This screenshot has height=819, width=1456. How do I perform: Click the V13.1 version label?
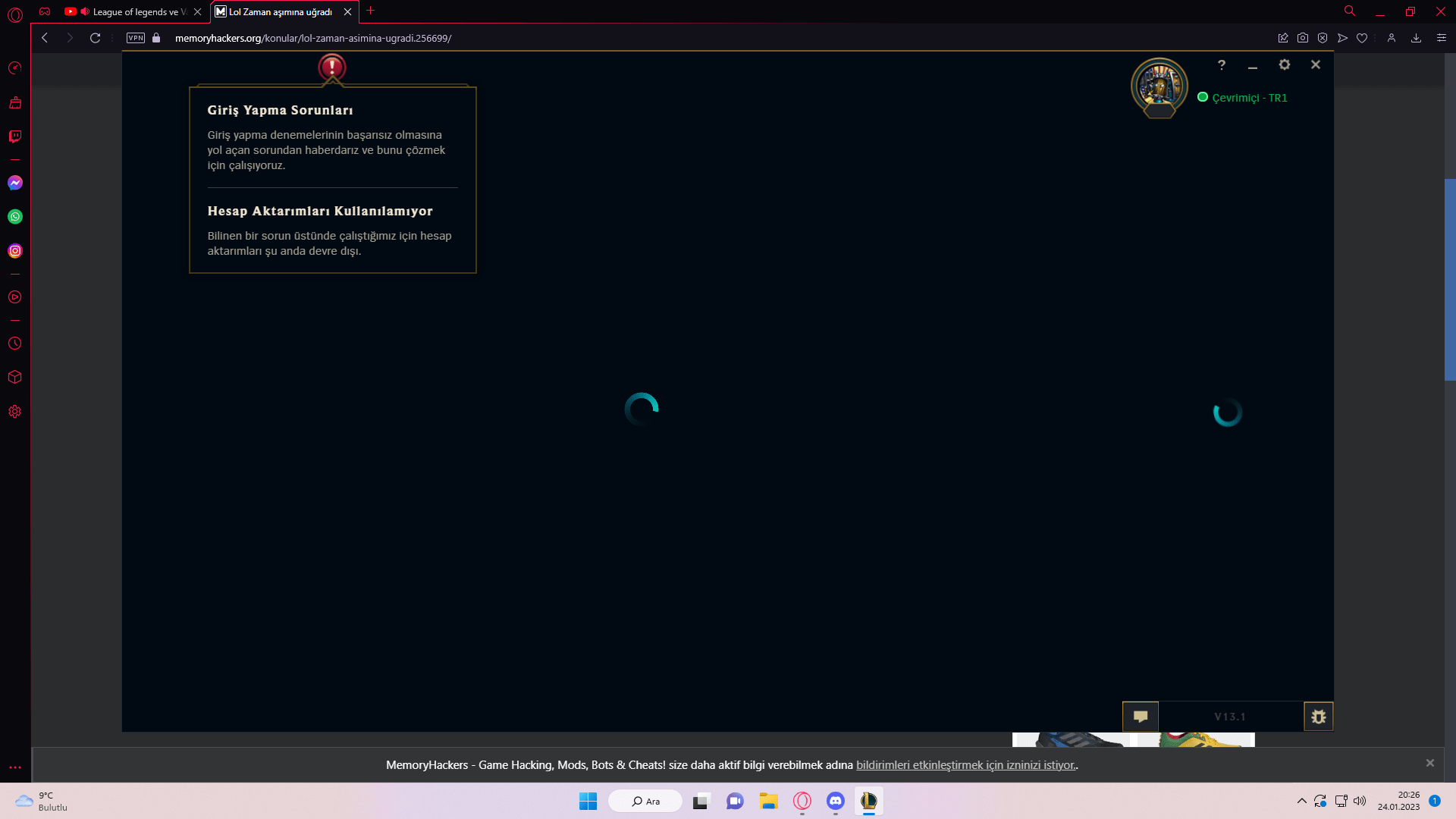point(1230,717)
